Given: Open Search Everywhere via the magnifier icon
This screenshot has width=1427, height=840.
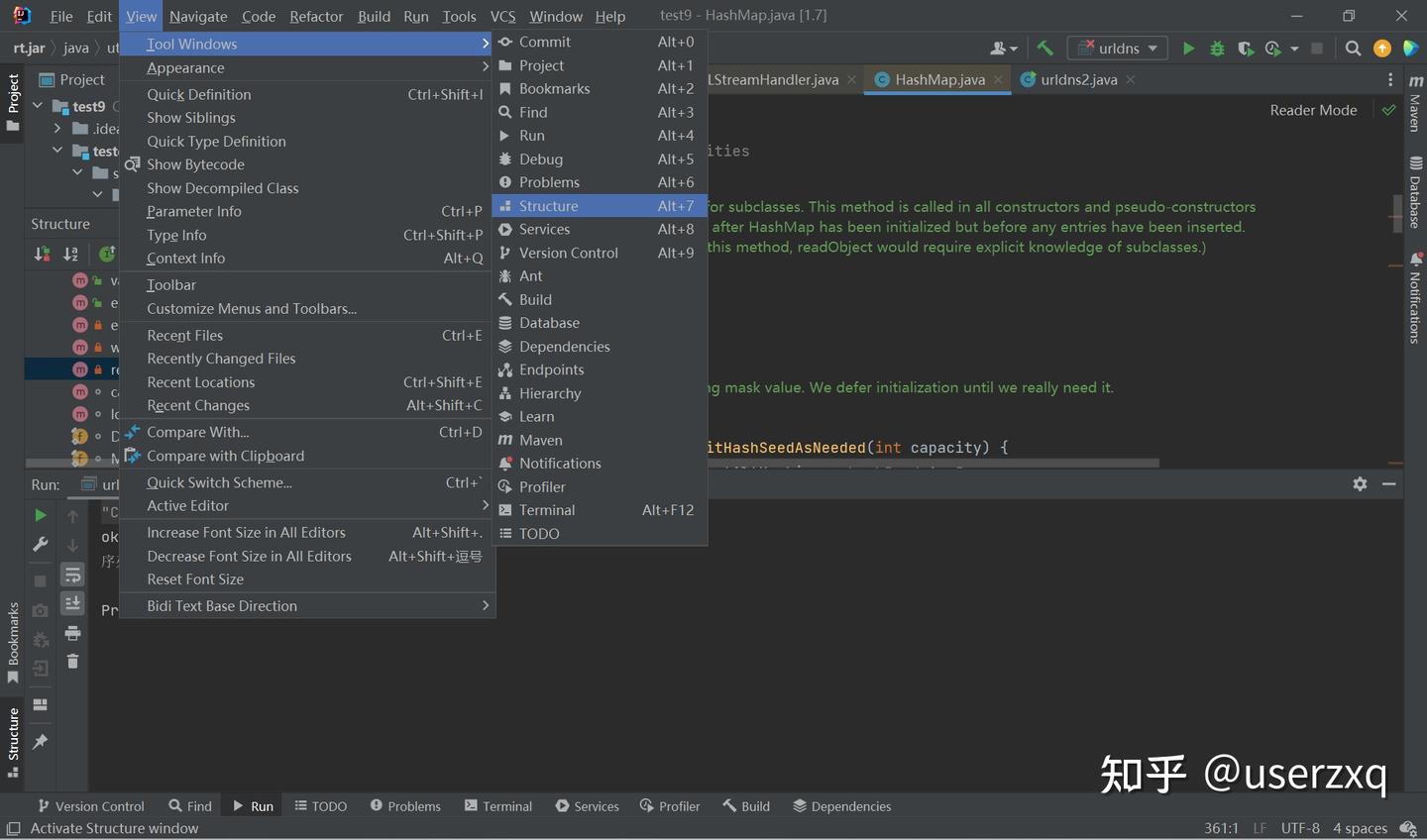Looking at the screenshot, I should tap(1353, 48).
